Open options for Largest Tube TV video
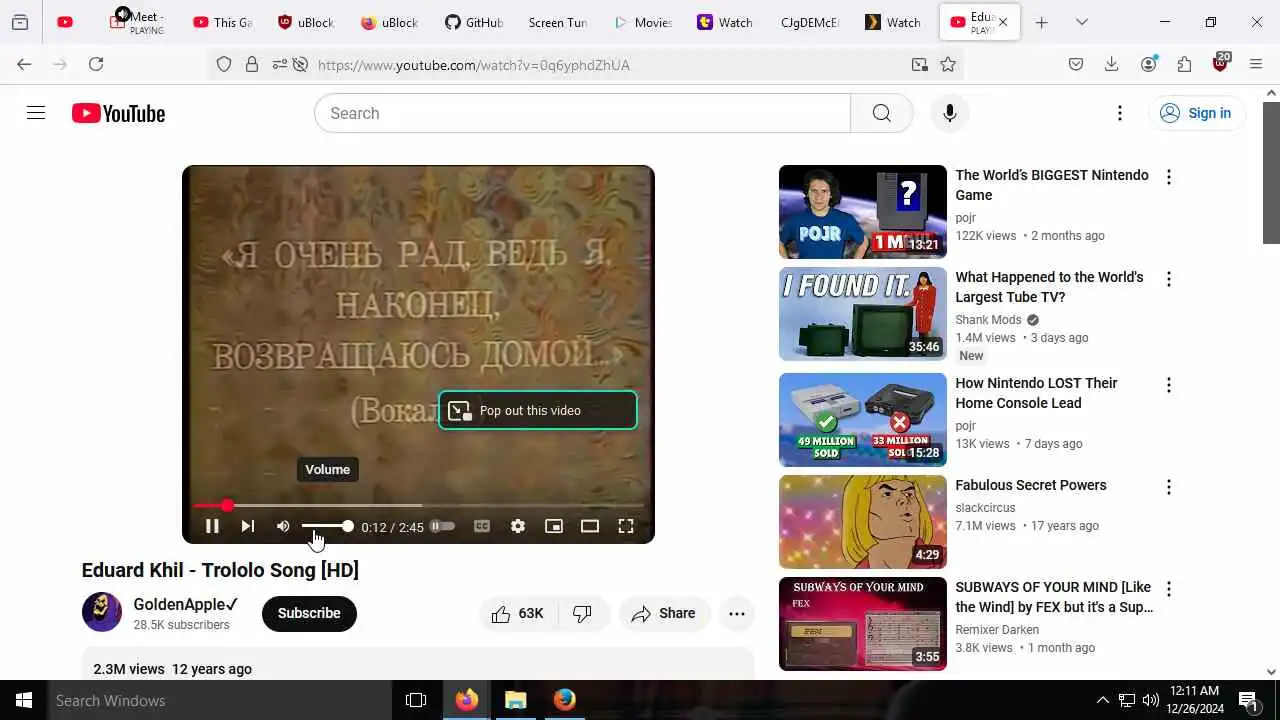The image size is (1280, 720). [1168, 279]
